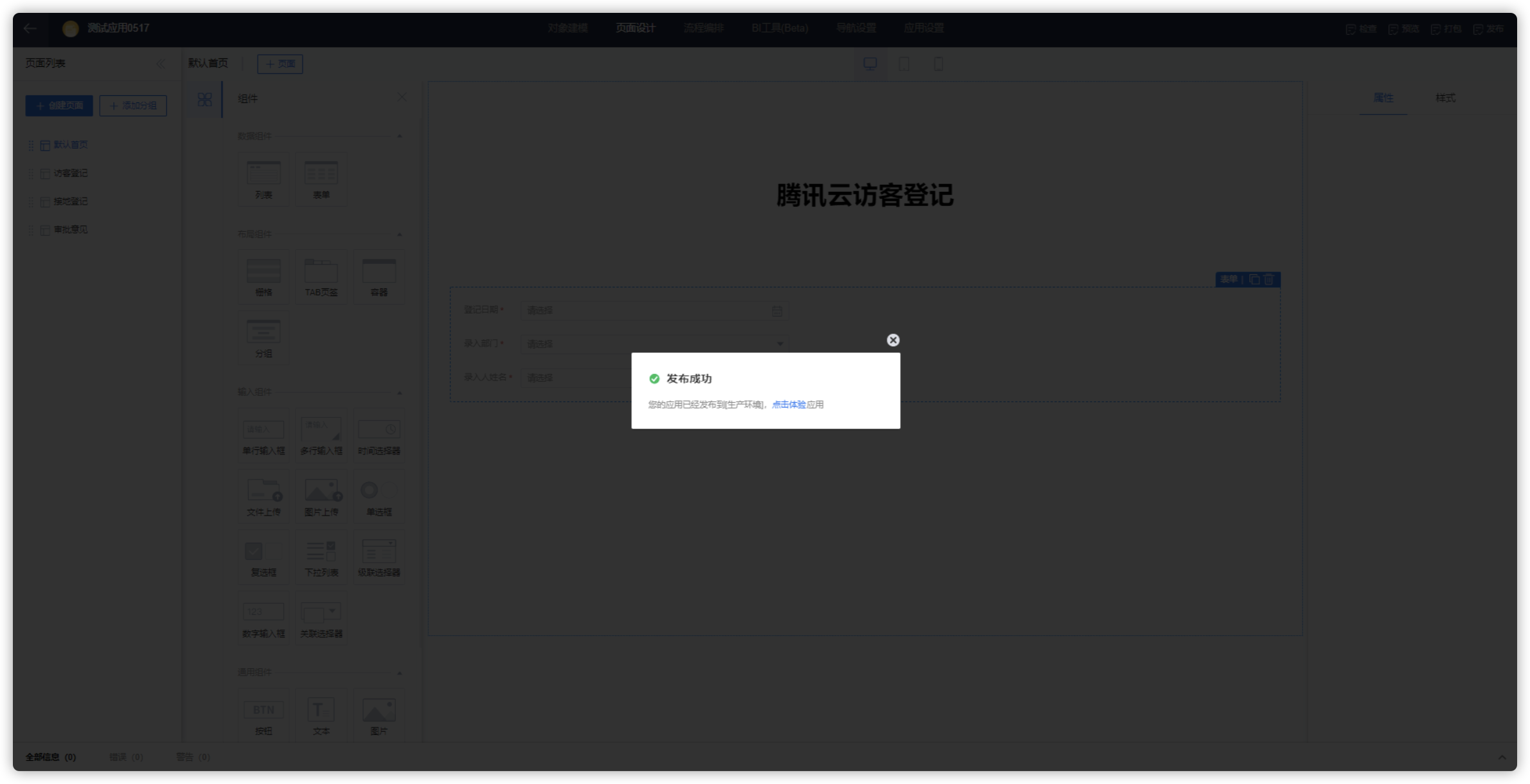Pick the 文本 component
Screen dimensions: 1530x784
[x=321, y=716]
